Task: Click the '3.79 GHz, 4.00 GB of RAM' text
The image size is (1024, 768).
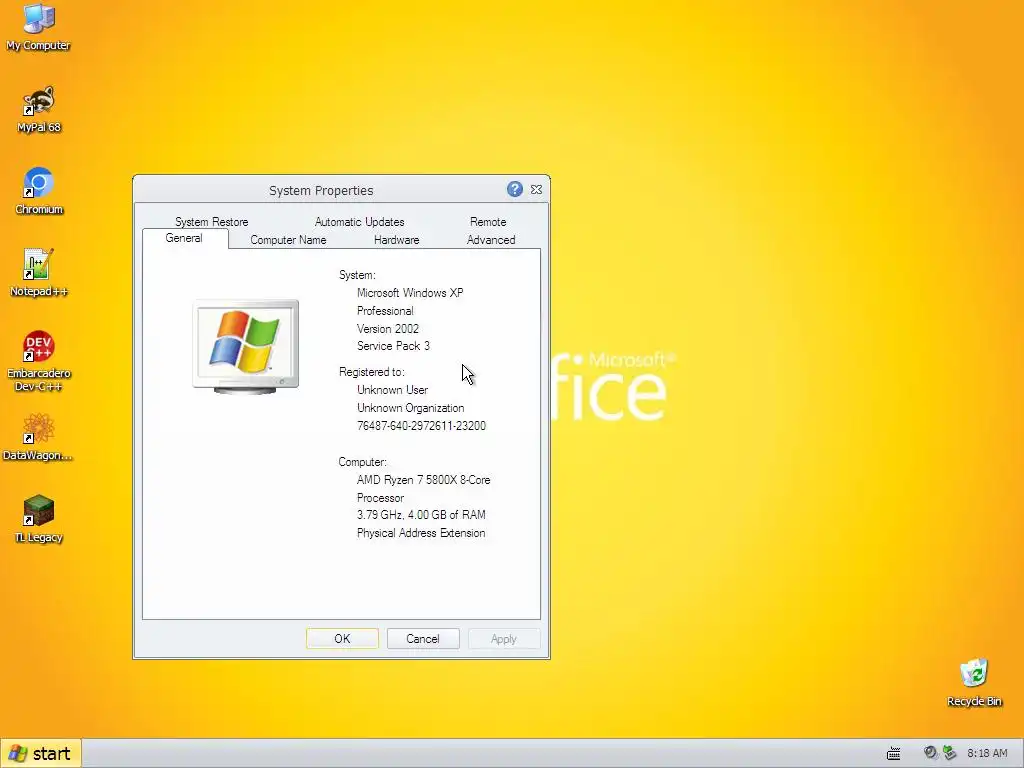Action: point(421,515)
